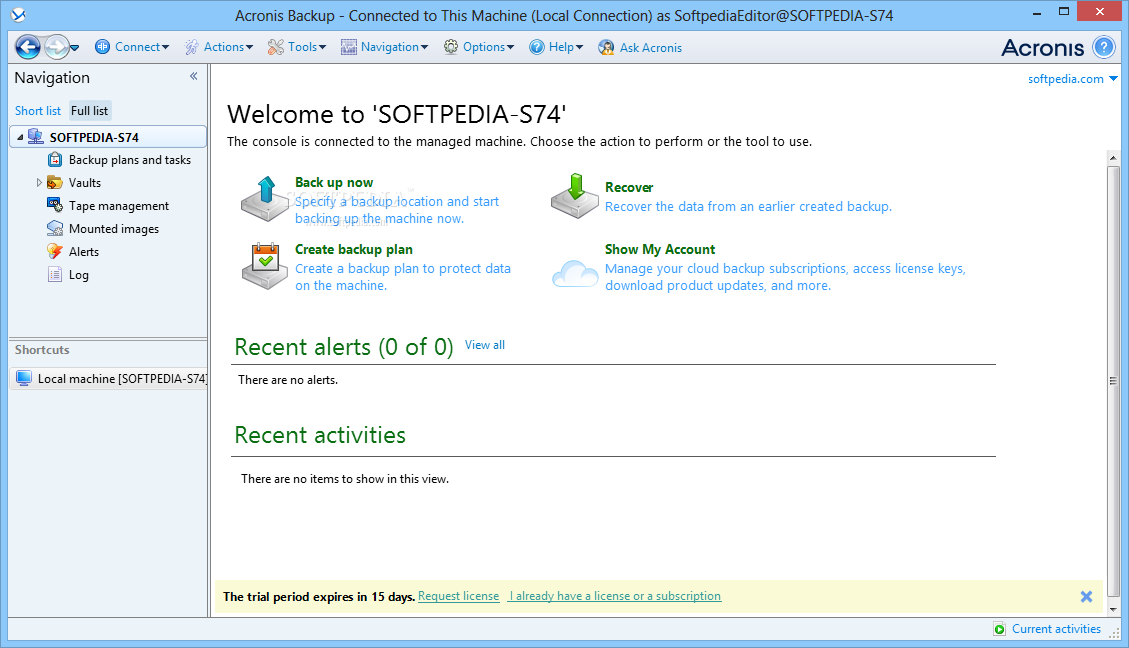Click the cloud account icon
The height and width of the screenshot is (648, 1129).
[575, 274]
